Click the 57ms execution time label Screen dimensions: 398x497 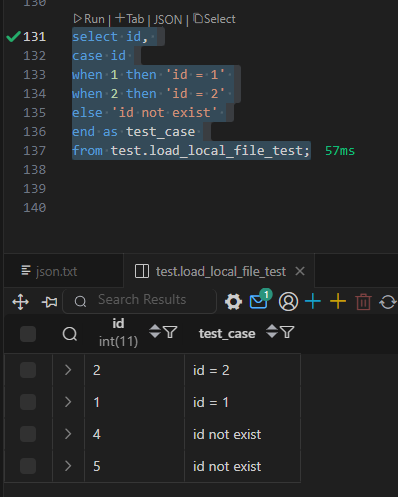[x=340, y=151]
